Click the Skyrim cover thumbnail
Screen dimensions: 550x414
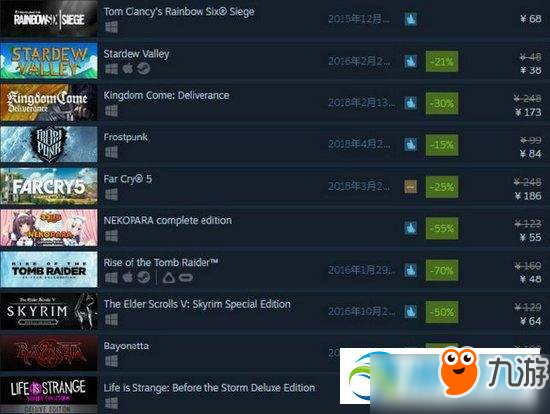[49, 311]
